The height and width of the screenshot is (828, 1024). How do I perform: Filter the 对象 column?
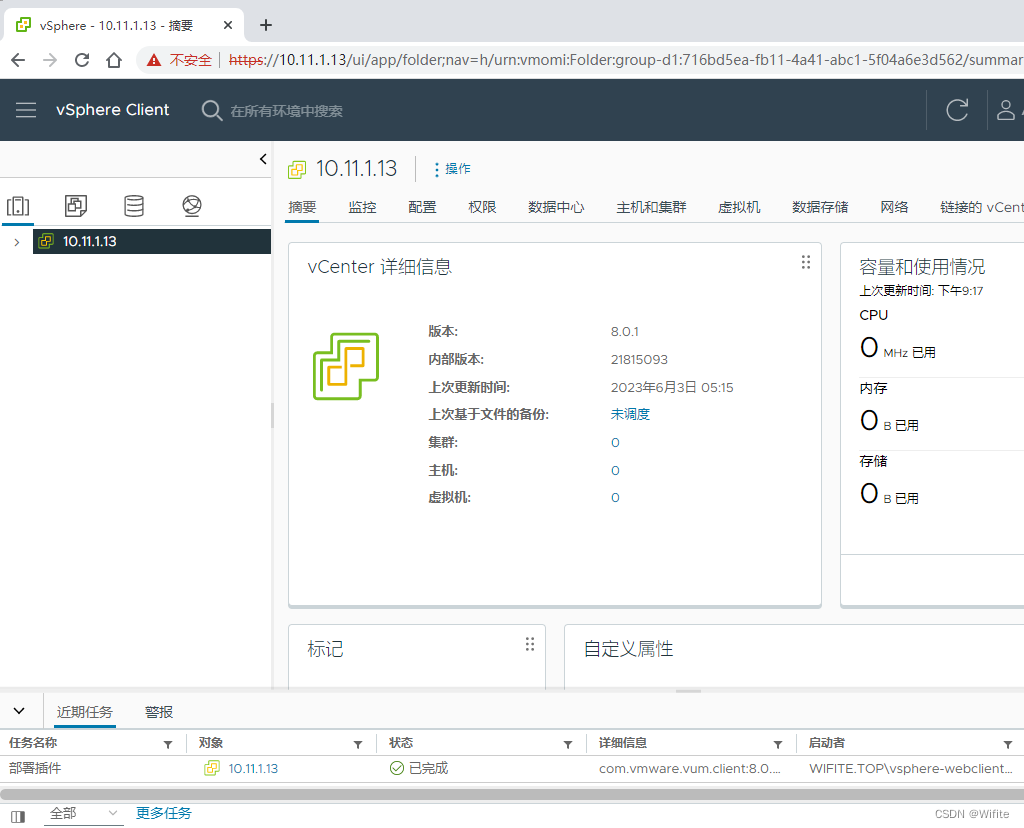pos(358,744)
